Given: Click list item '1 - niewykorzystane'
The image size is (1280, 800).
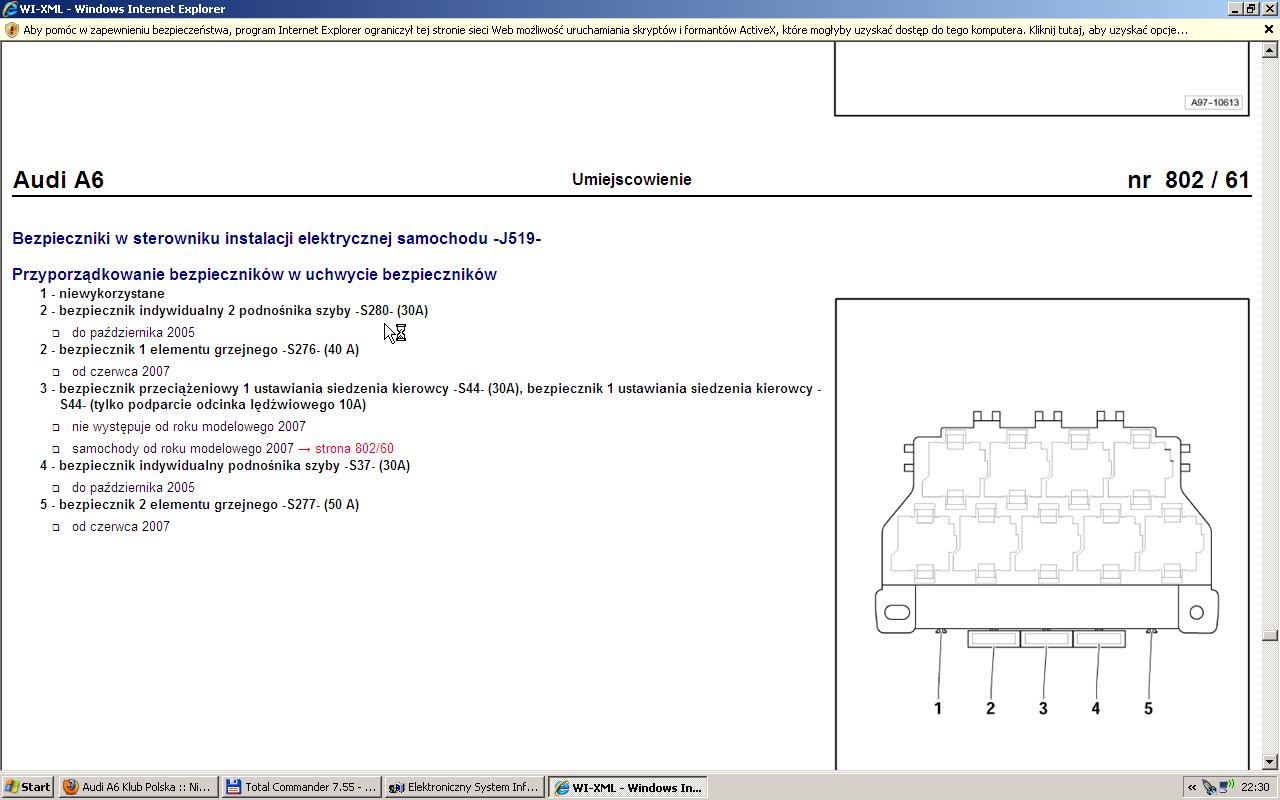Looking at the screenshot, I should click(x=102, y=294).
